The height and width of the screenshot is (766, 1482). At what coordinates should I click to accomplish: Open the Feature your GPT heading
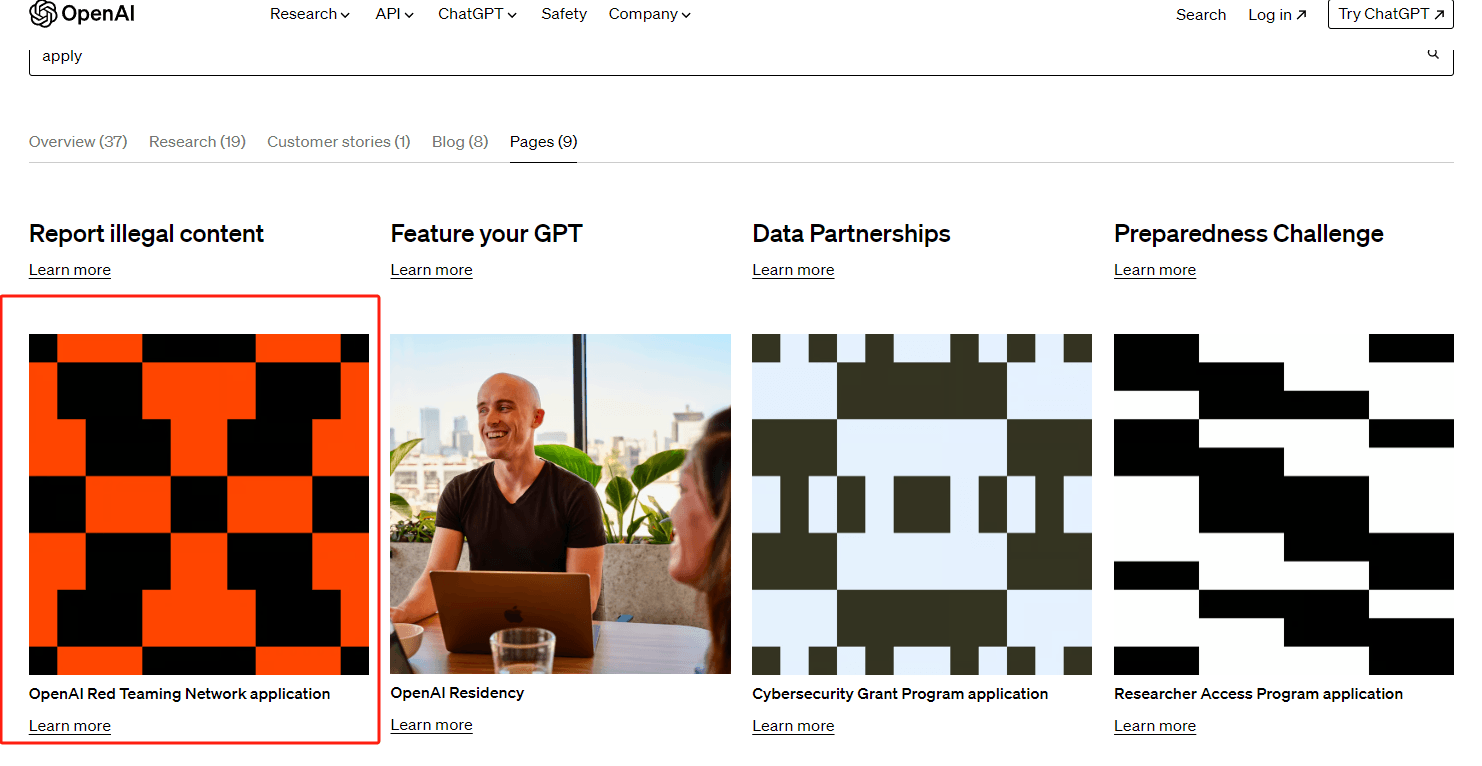click(487, 234)
